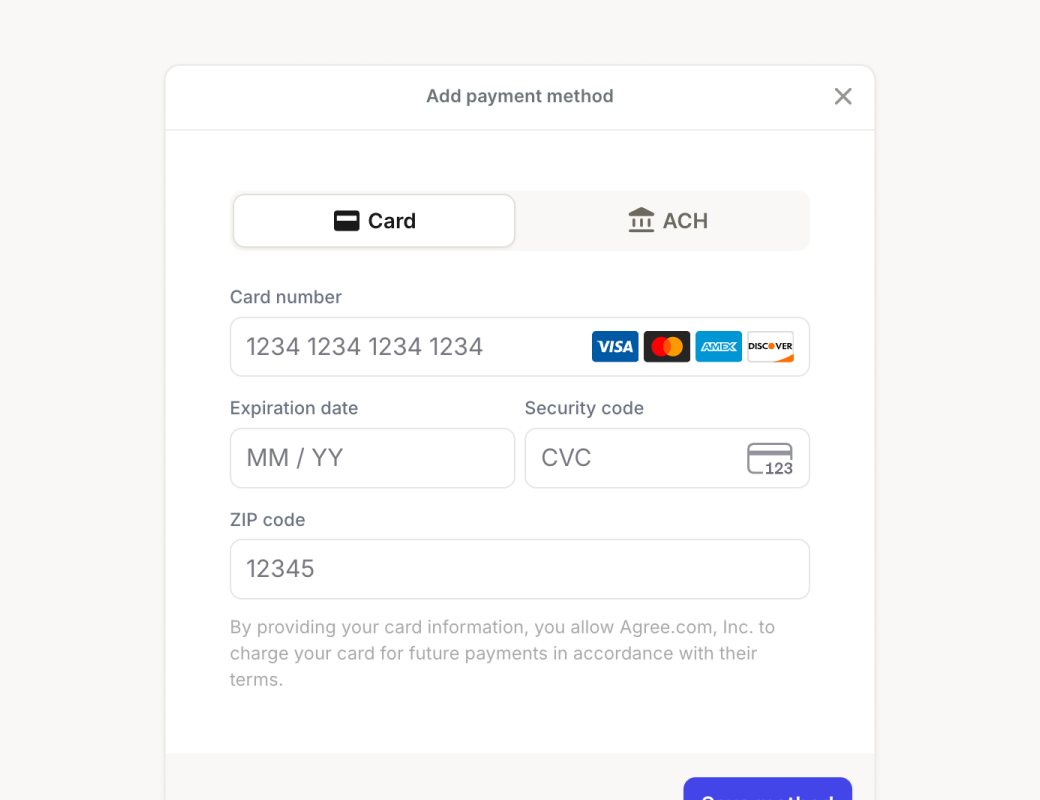The width and height of the screenshot is (1040, 800).
Task: Click the "Expiration date" label
Action: coord(294,408)
